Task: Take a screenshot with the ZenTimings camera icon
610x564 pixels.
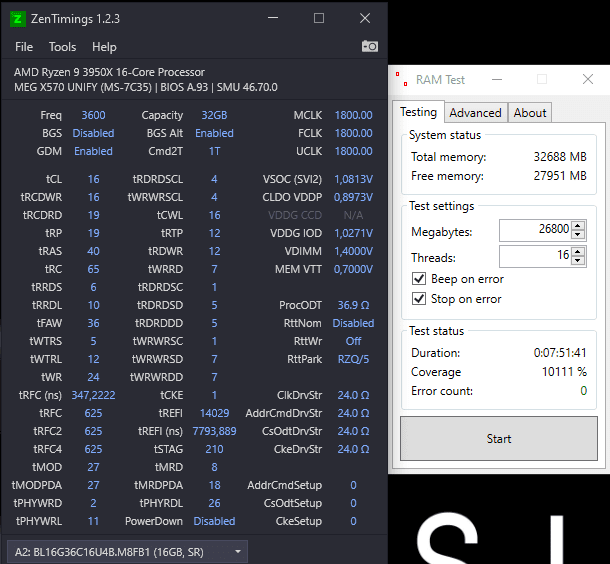Action: pos(370,46)
